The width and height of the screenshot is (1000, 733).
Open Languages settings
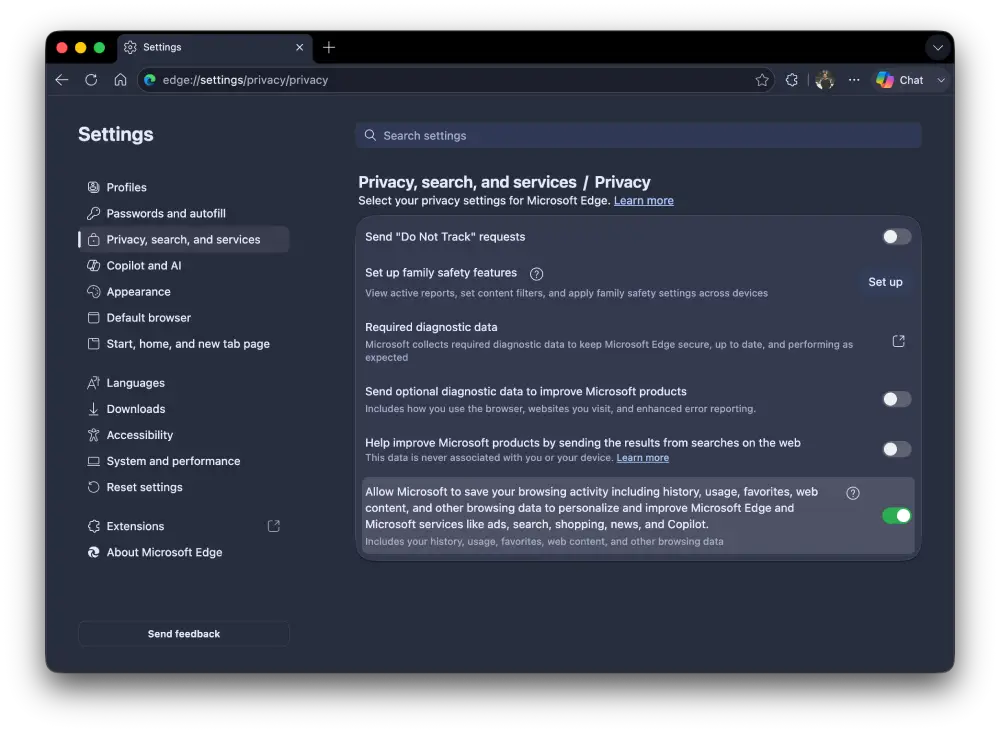point(184,383)
